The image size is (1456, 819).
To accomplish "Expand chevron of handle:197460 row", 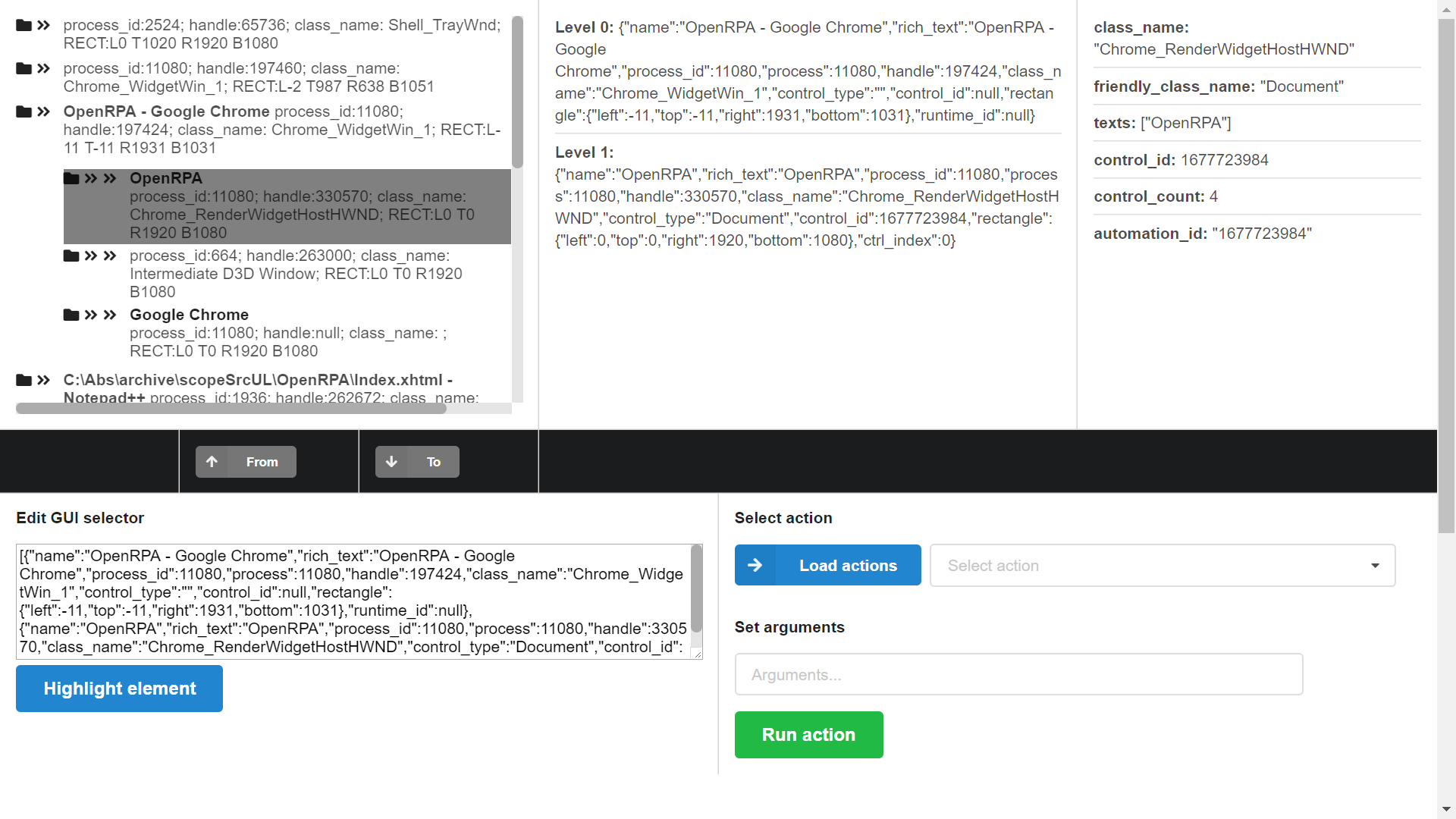I will pyautogui.click(x=44, y=68).
